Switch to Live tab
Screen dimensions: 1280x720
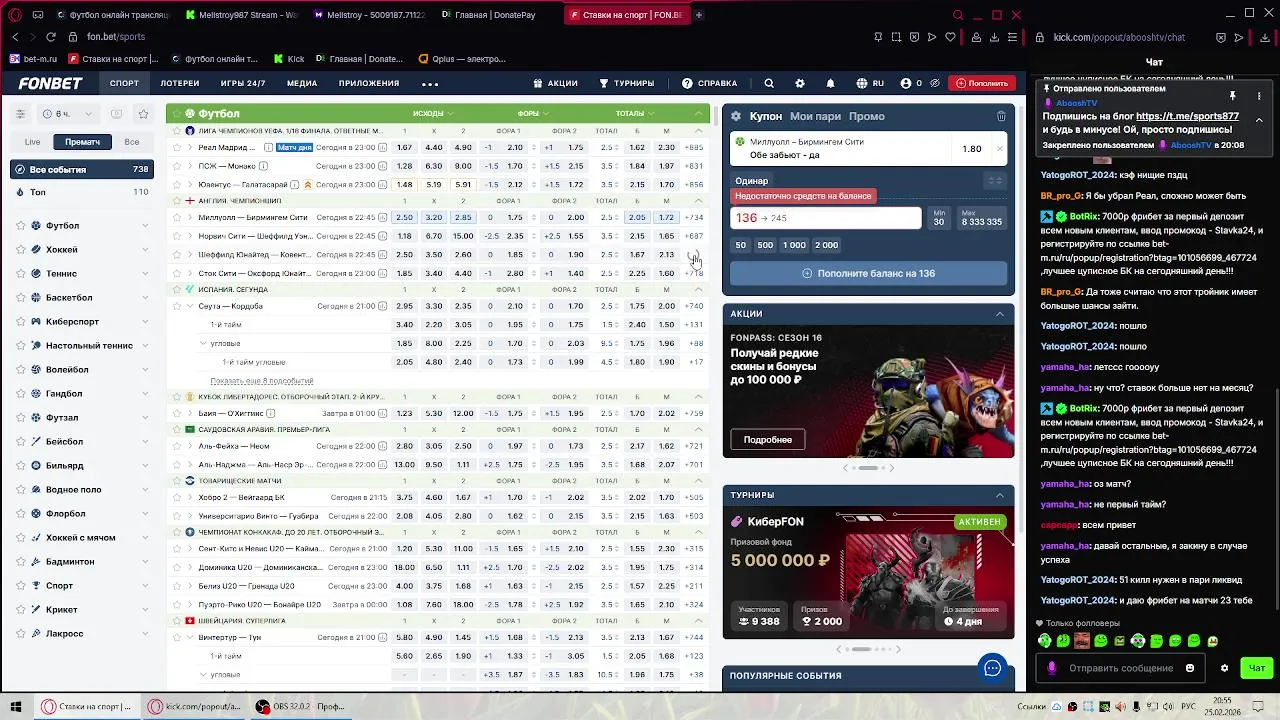click(33, 142)
